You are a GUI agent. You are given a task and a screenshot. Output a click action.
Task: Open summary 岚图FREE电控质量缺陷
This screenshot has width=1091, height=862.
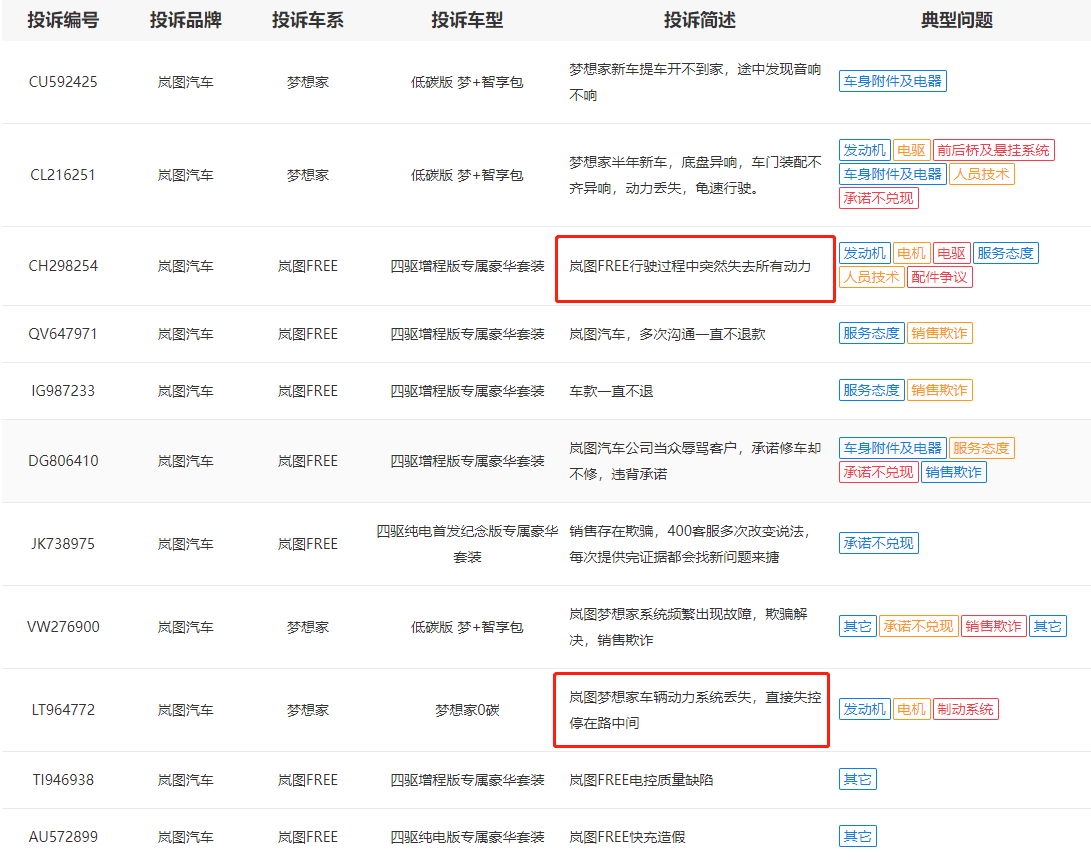tap(642, 780)
